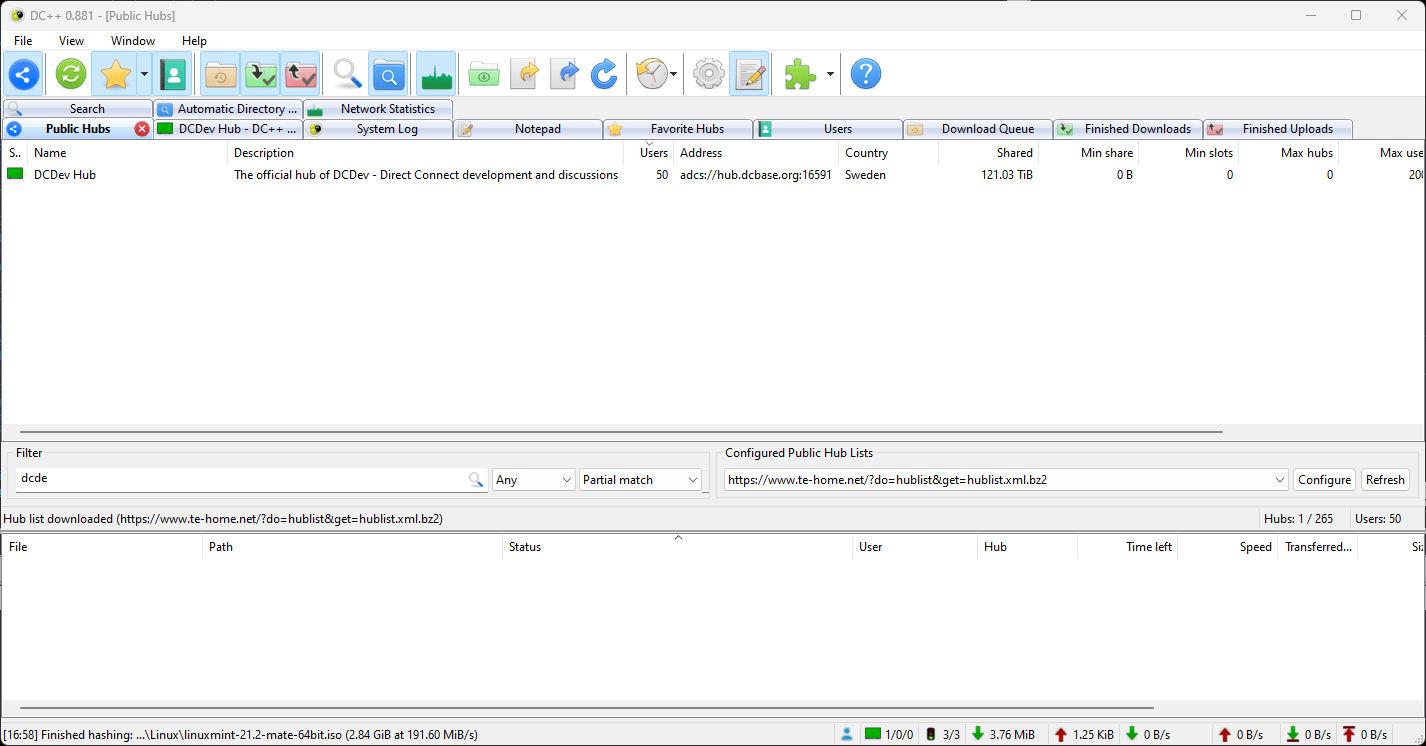The height and width of the screenshot is (746, 1426).
Task: Switch to the Finished Downloads tab
Action: [1128, 129]
